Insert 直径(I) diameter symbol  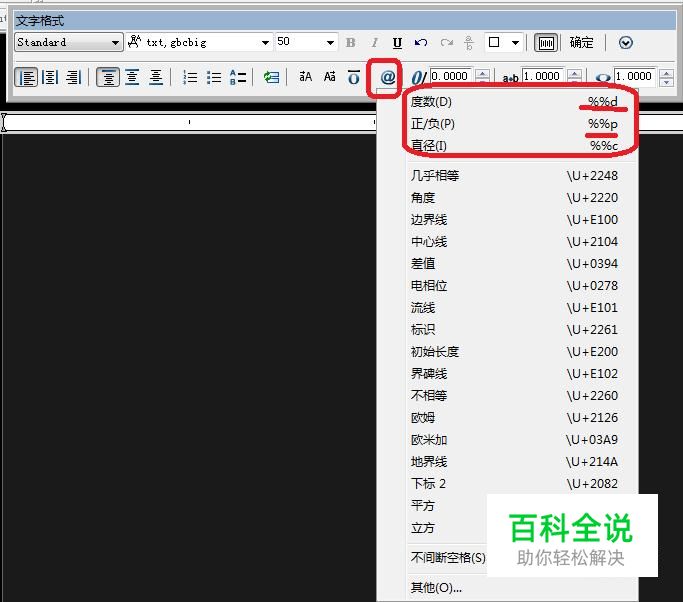[x=514, y=145]
